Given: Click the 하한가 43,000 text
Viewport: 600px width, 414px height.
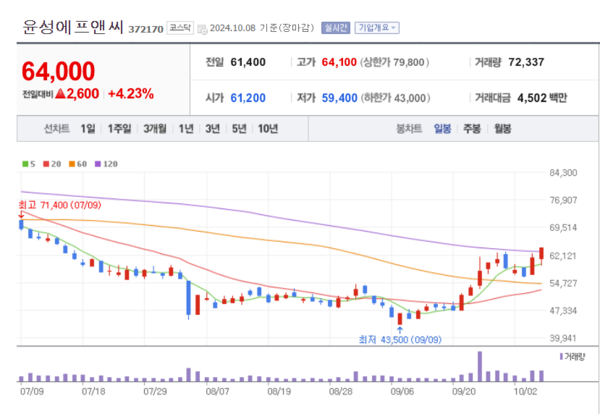Looking at the screenshot, I should pyautogui.click(x=395, y=98).
